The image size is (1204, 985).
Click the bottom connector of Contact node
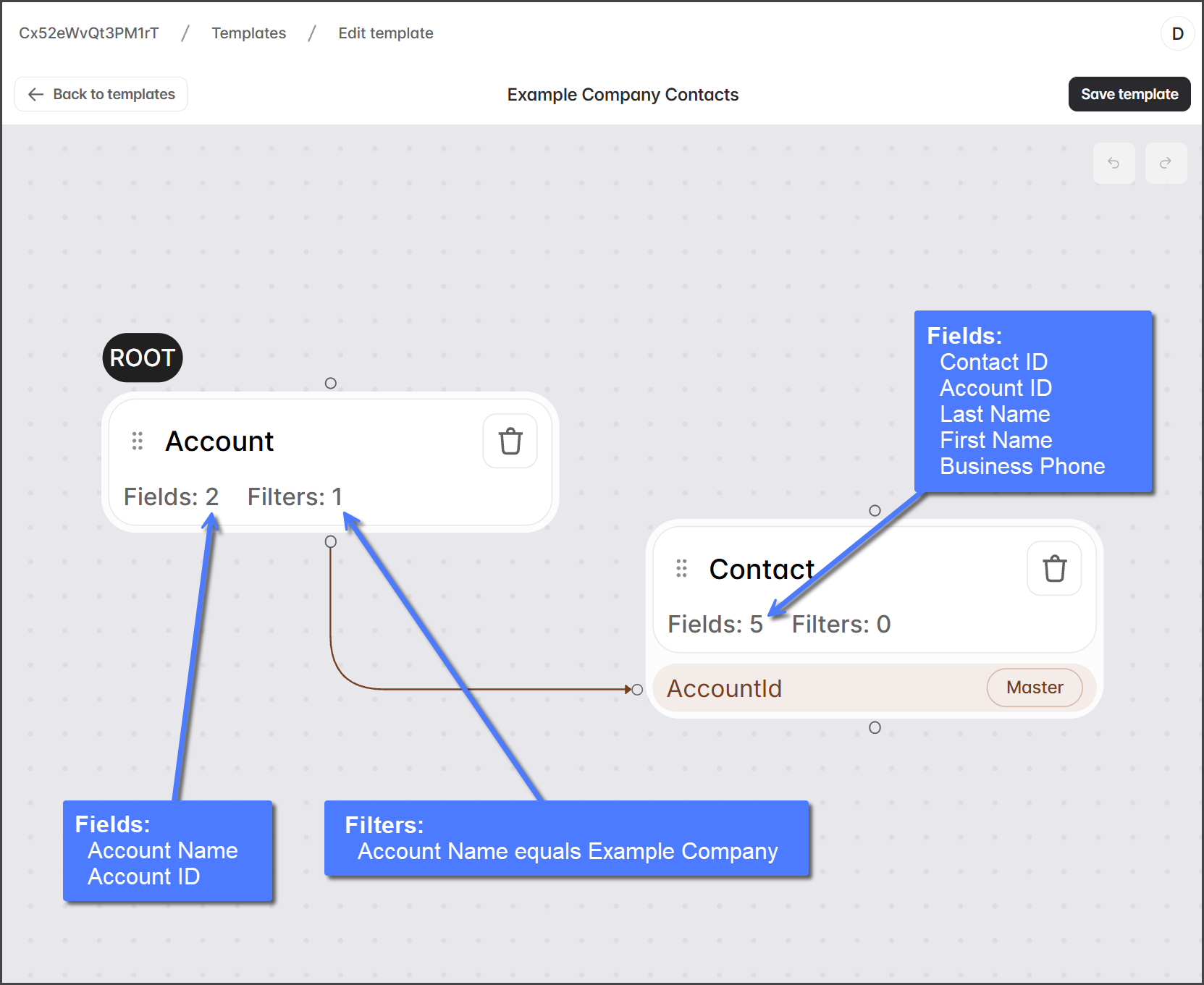click(x=875, y=727)
